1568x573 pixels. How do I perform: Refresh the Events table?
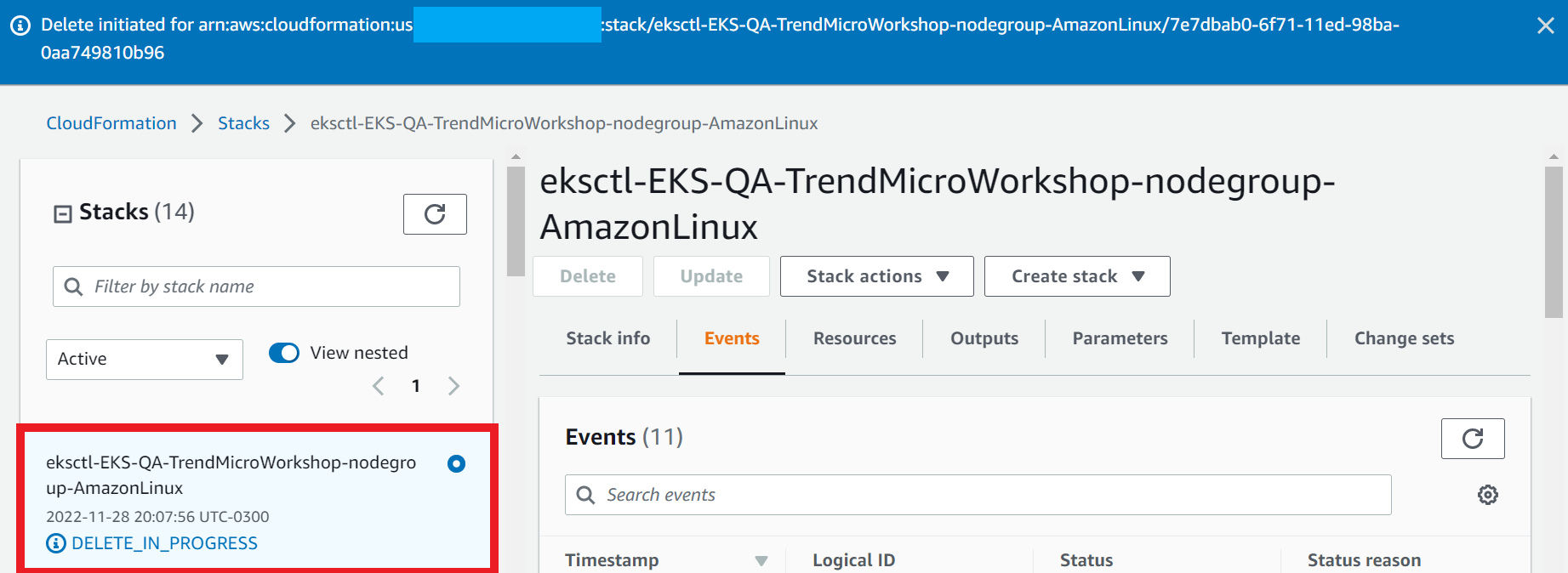[x=1473, y=439]
